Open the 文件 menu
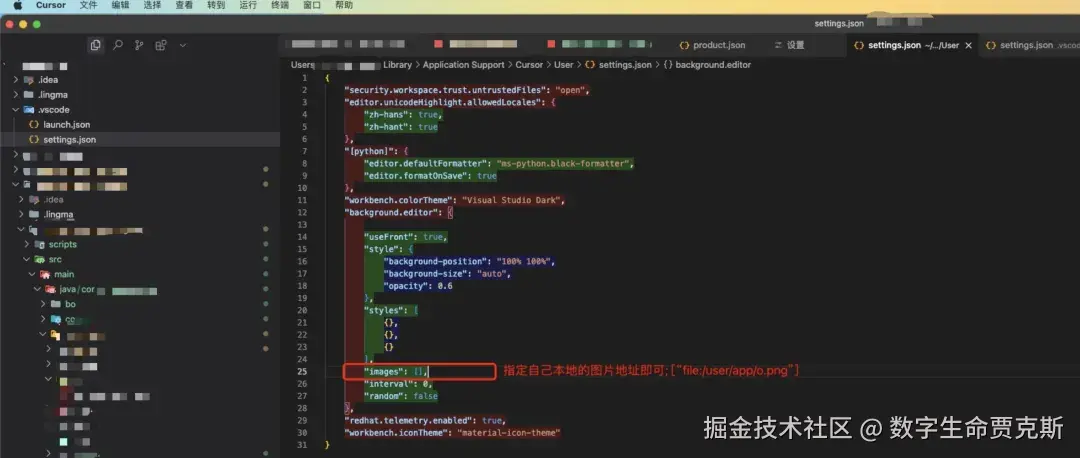The height and width of the screenshot is (458, 1080). coord(88,5)
